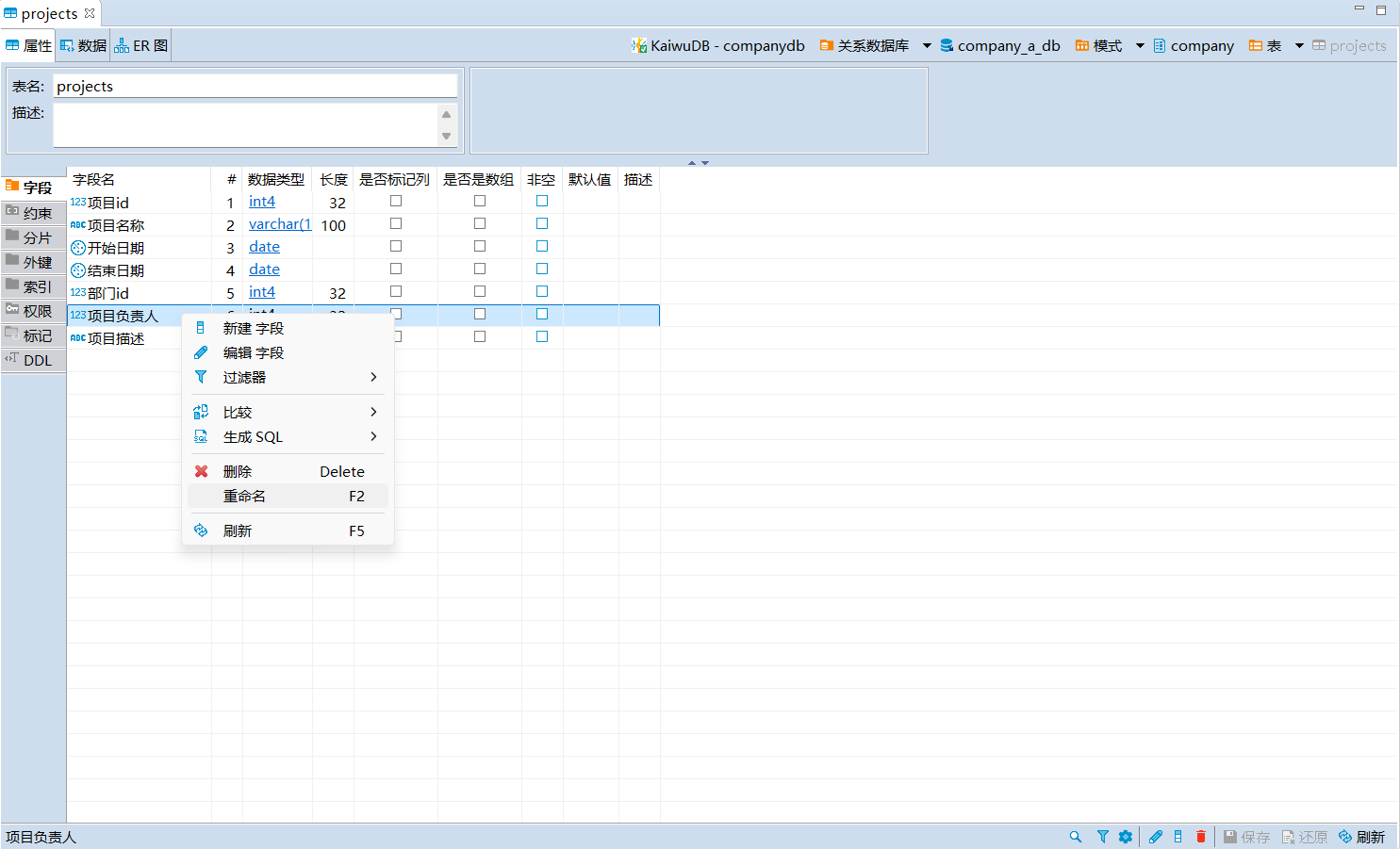Image resolution: width=1400 pixels, height=849 pixels.
Task: Click the new column icon in bottom toolbar
Action: pyautogui.click(x=1178, y=837)
